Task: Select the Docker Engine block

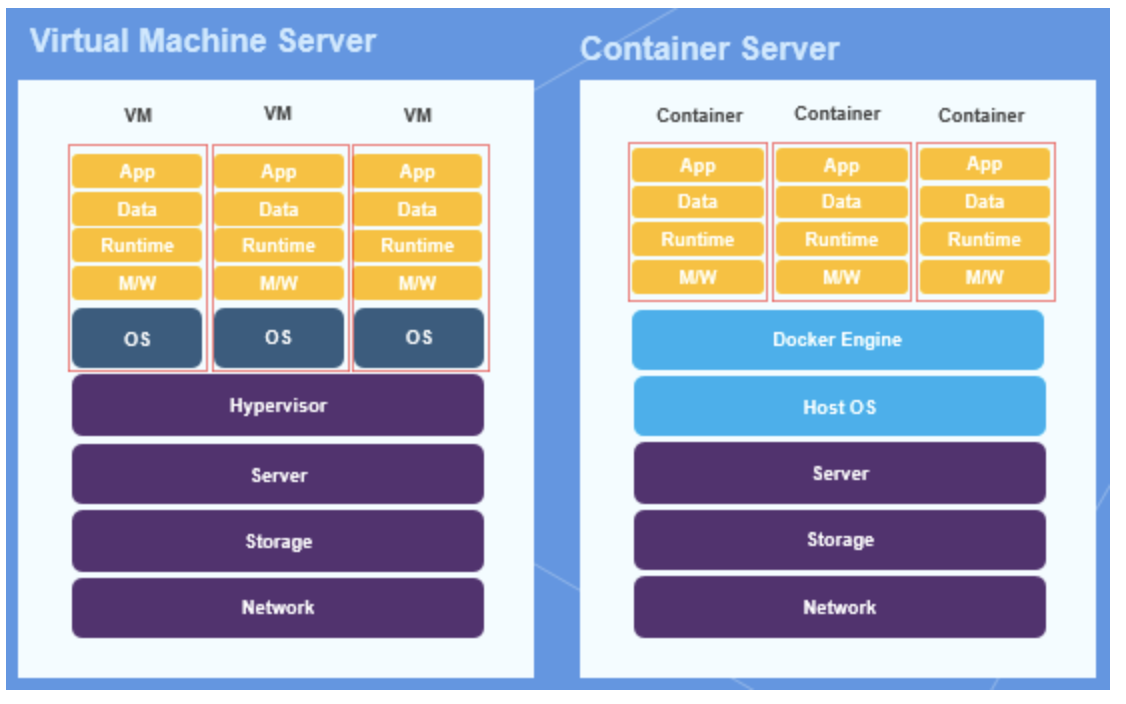Action: click(x=837, y=340)
